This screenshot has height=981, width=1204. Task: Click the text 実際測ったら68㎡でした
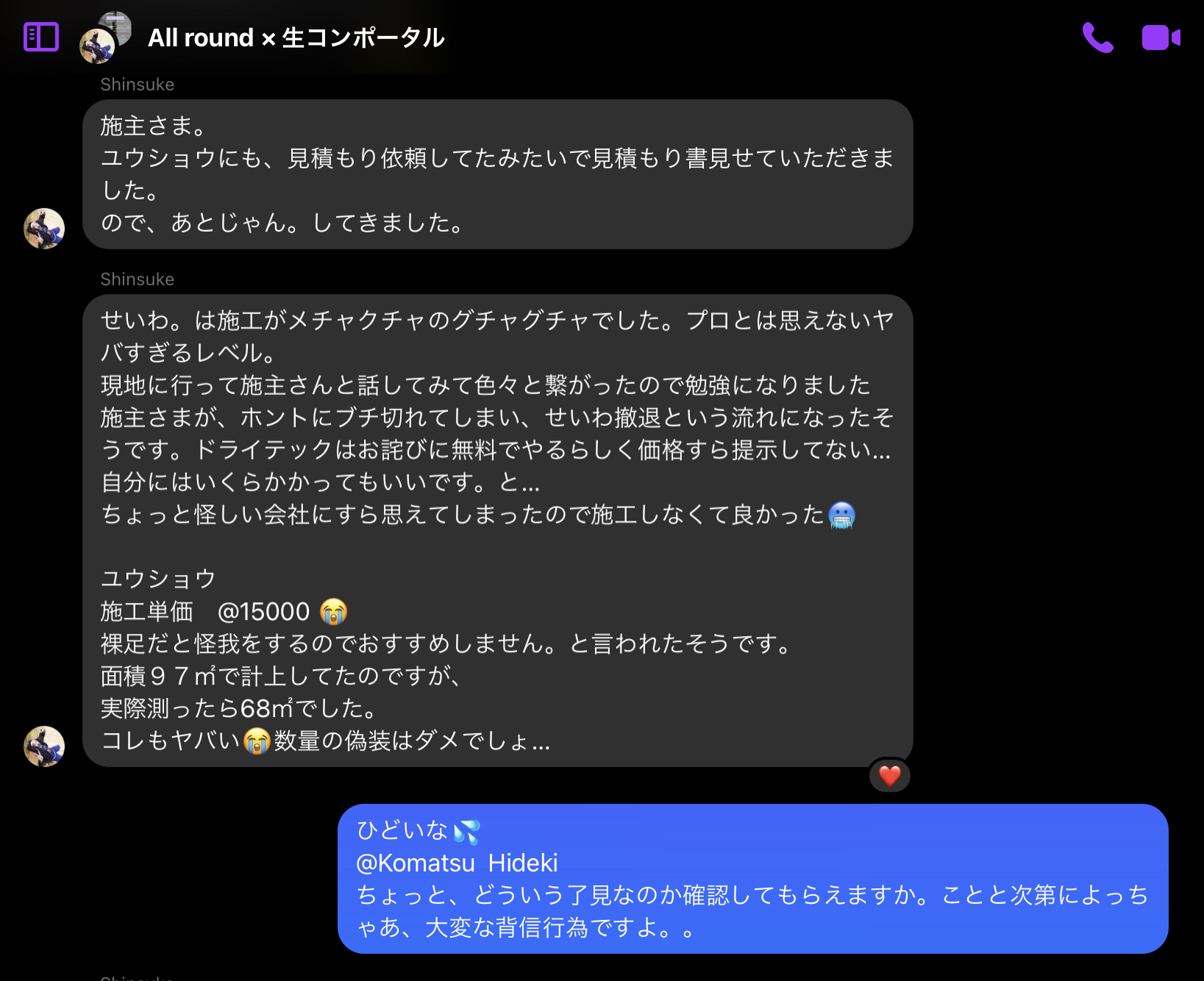pos(238,708)
